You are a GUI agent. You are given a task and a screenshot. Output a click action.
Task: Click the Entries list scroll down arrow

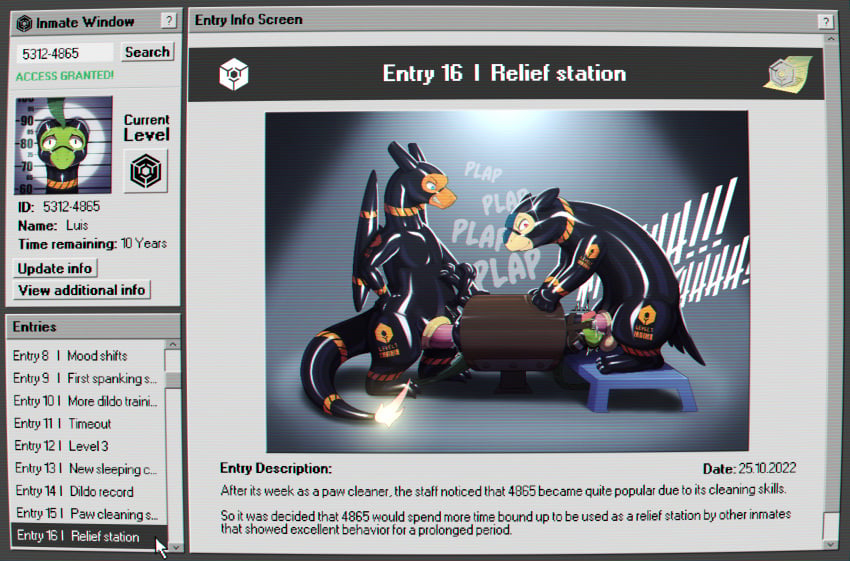175,547
